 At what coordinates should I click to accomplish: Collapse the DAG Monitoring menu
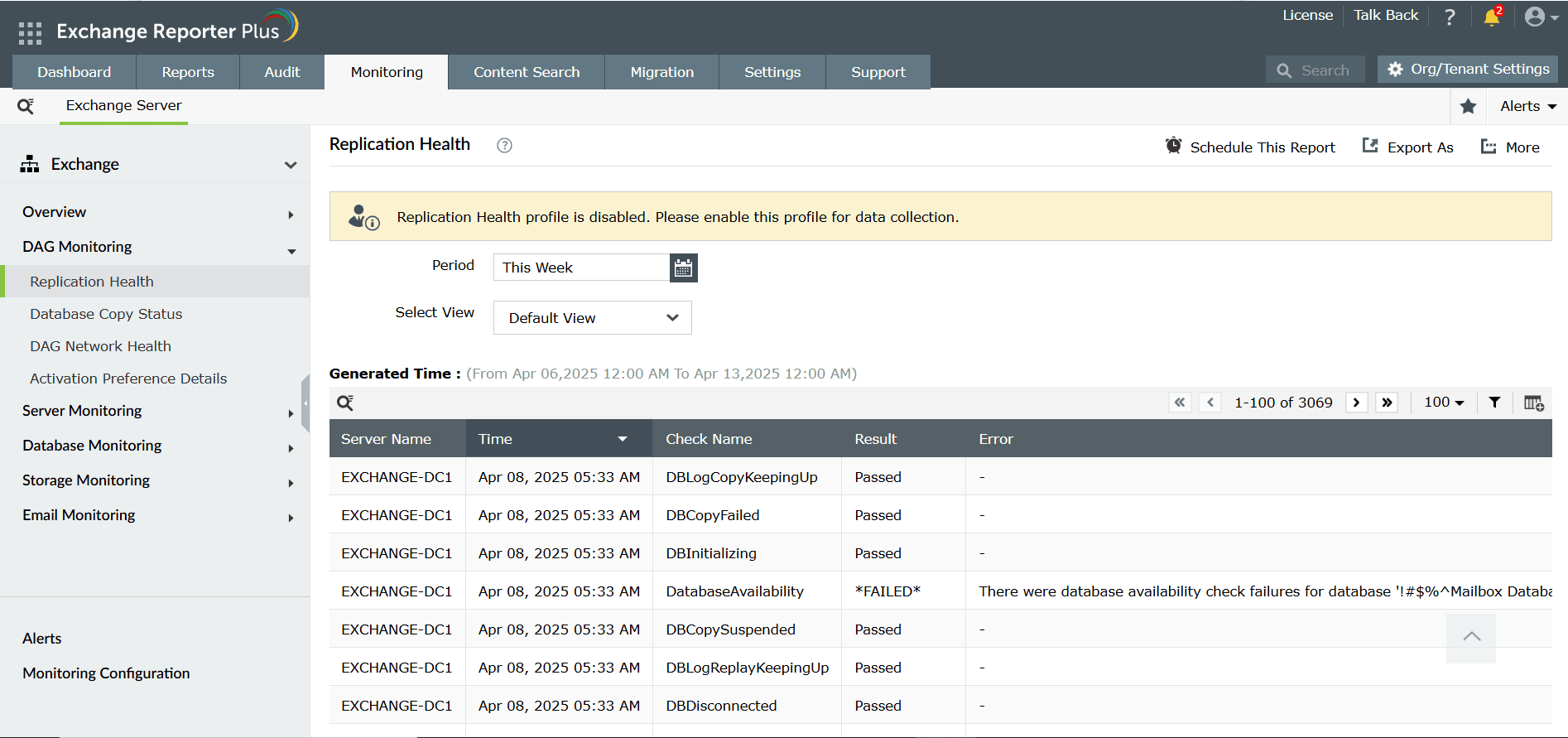point(291,250)
